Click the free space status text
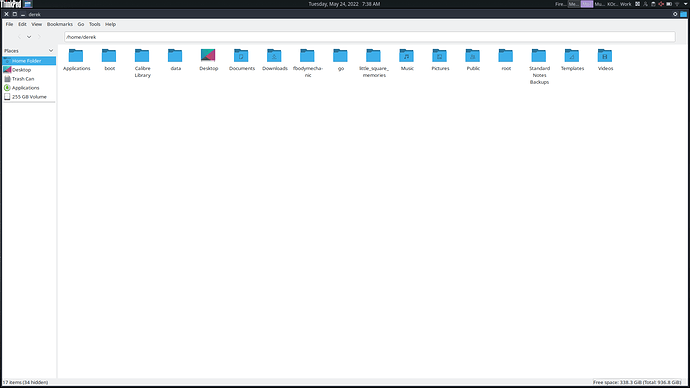 coord(637,382)
